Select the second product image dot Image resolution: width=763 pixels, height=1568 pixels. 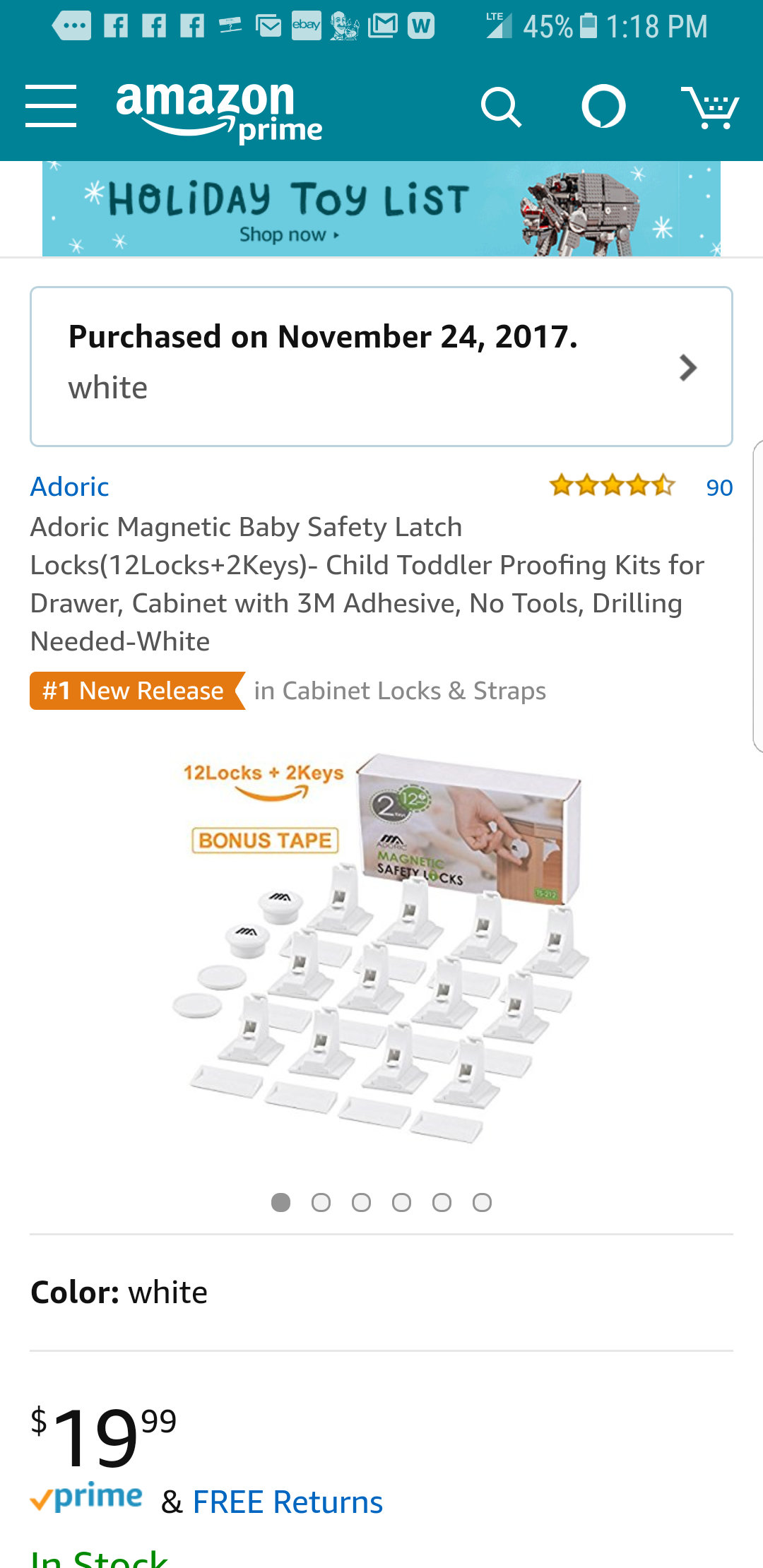(321, 1202)
